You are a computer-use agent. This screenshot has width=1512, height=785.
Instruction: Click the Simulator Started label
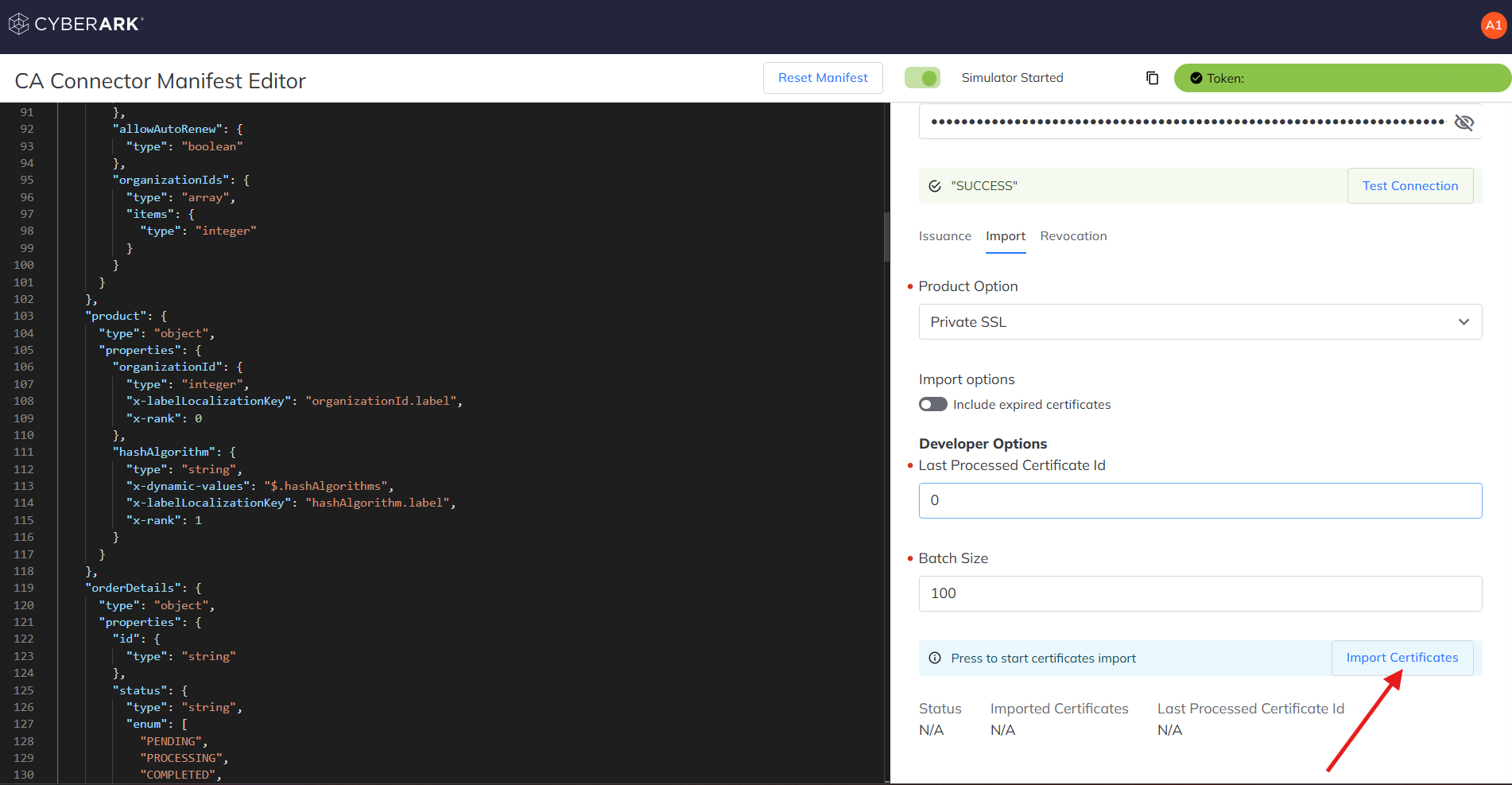click(1012, 78)
